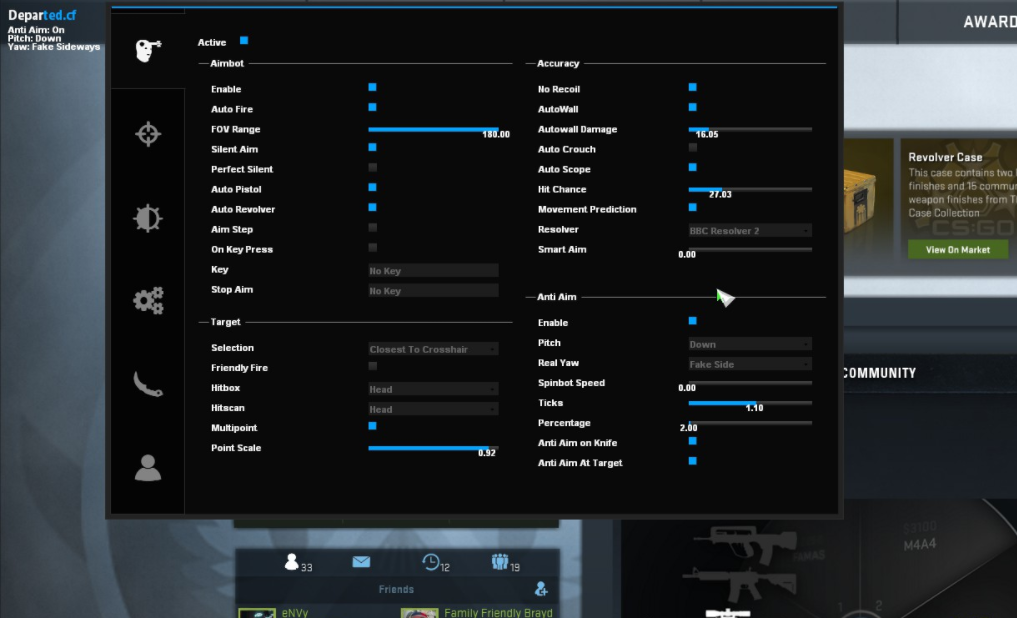
Task: Toggle the Active checkbox
Action: click(244, 41)
